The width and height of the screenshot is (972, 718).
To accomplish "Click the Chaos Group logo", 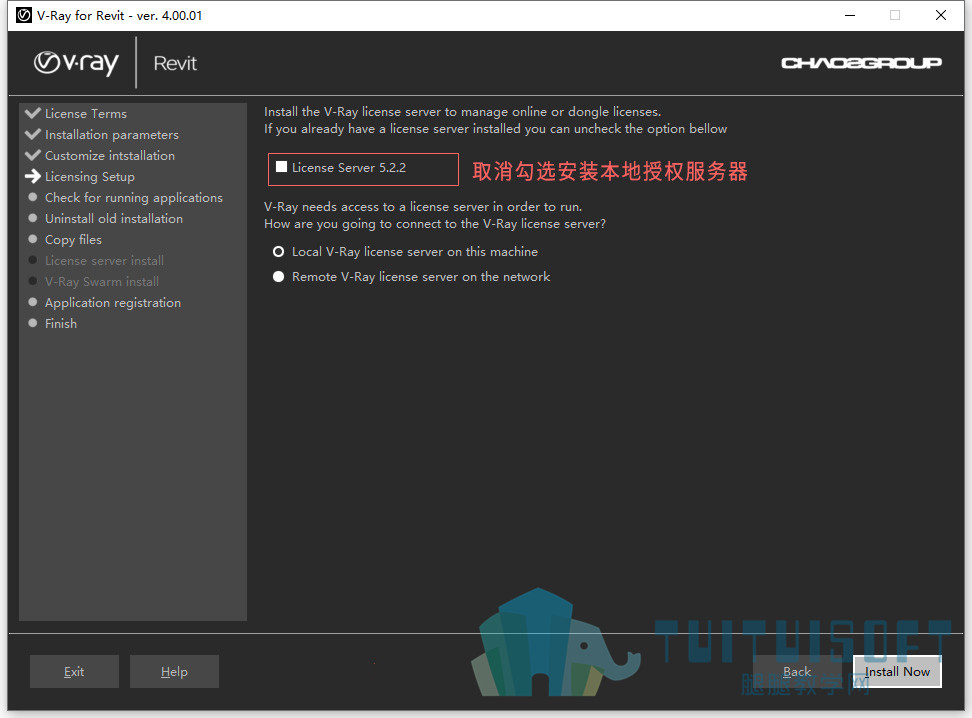I will 861,63.
